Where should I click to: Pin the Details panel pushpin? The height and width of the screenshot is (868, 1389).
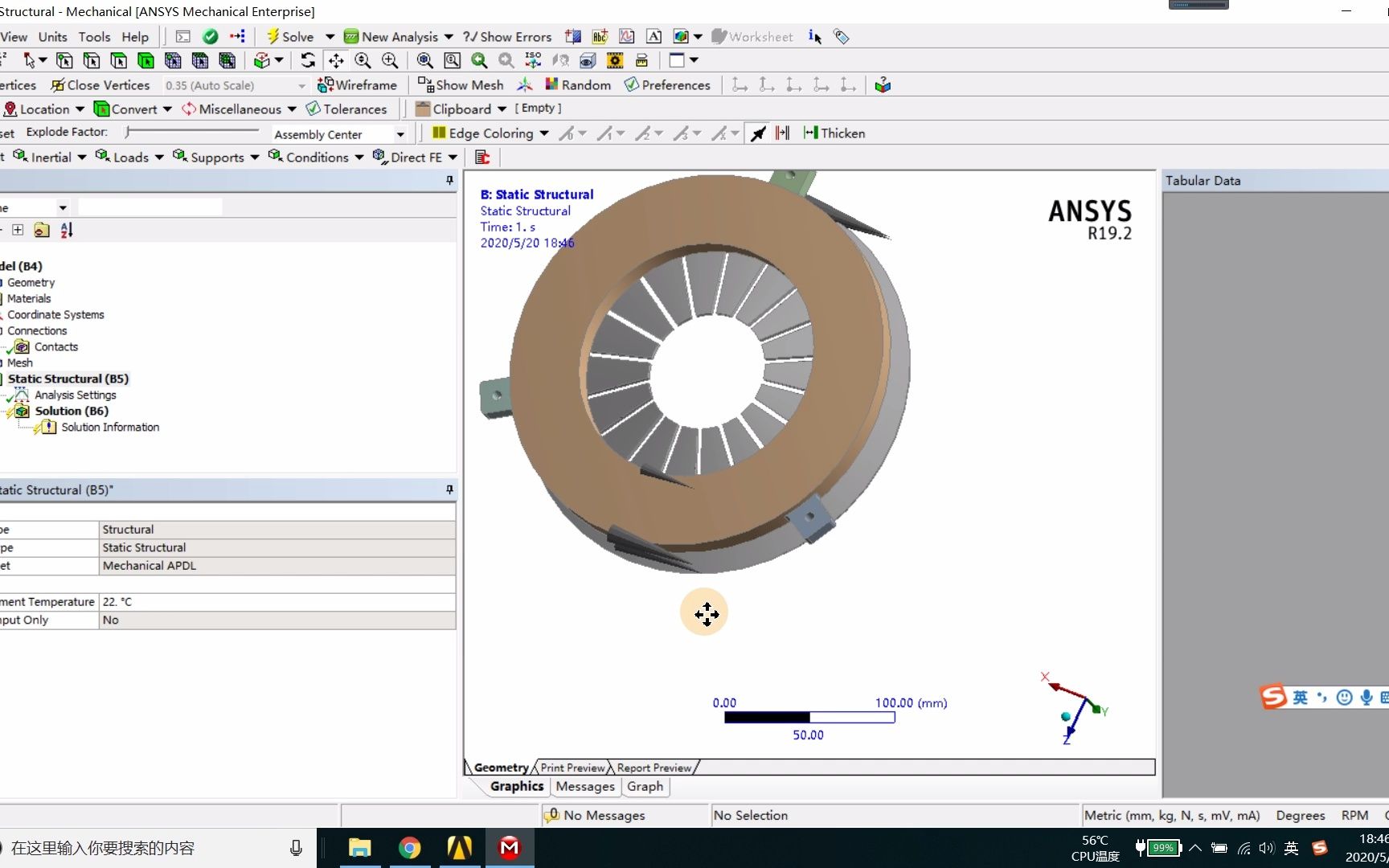[x=449, y=489]
